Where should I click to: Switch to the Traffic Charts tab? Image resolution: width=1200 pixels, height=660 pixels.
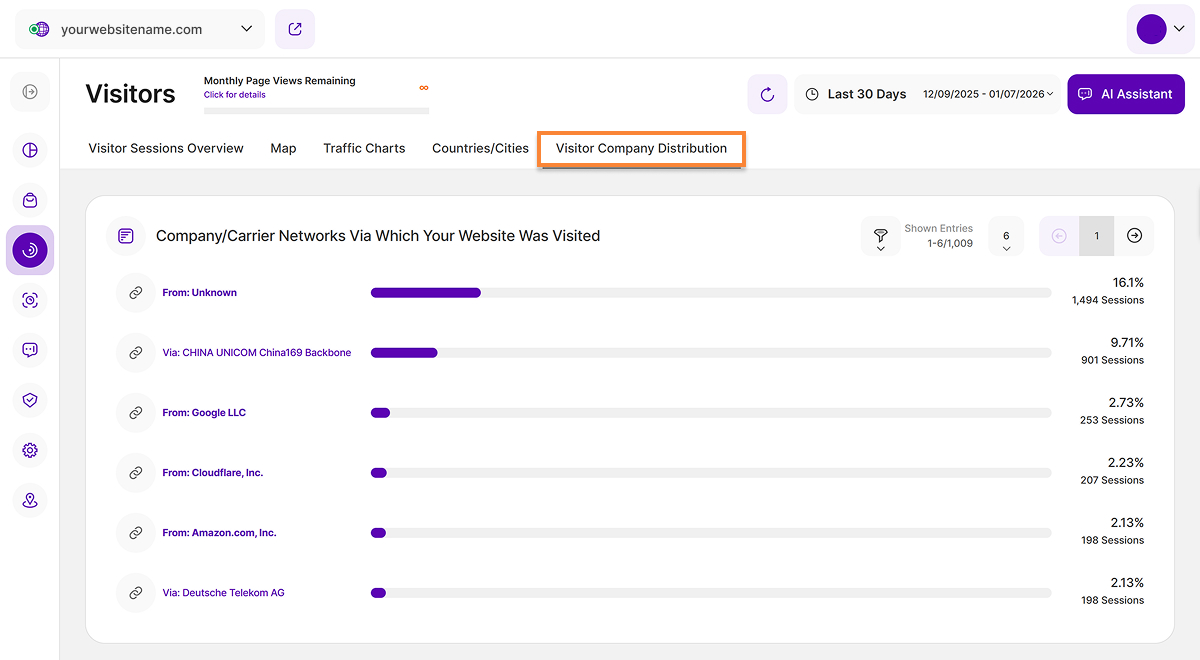tap(364, 148)
